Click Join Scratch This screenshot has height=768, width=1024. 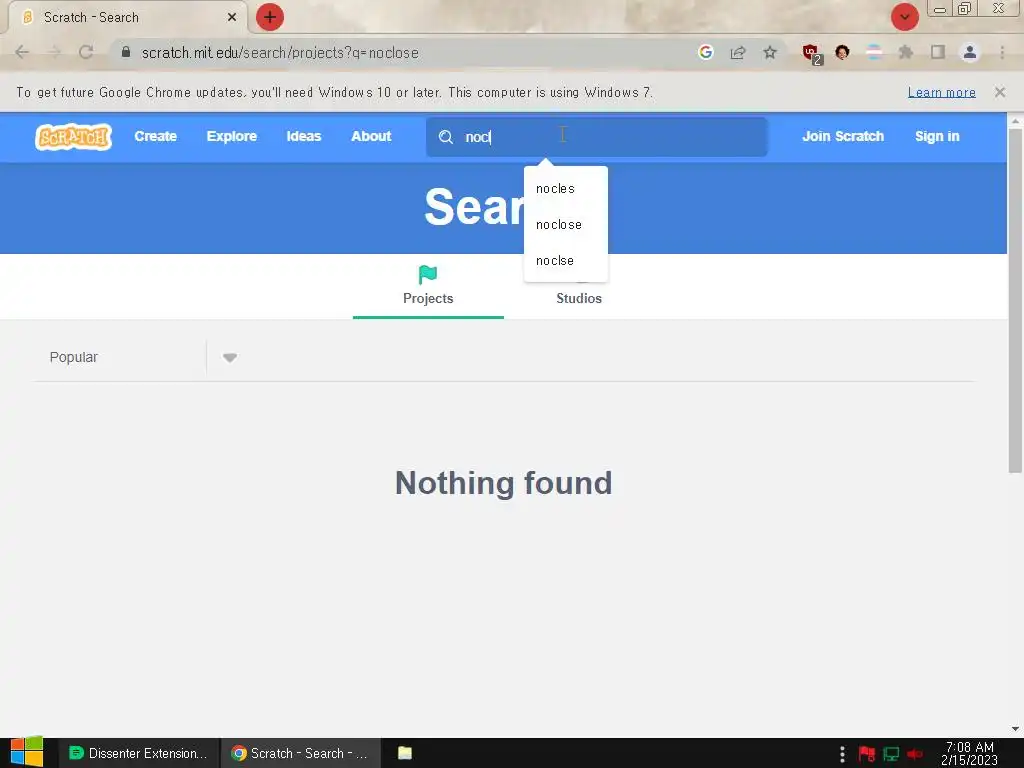[x=842, y=136]
